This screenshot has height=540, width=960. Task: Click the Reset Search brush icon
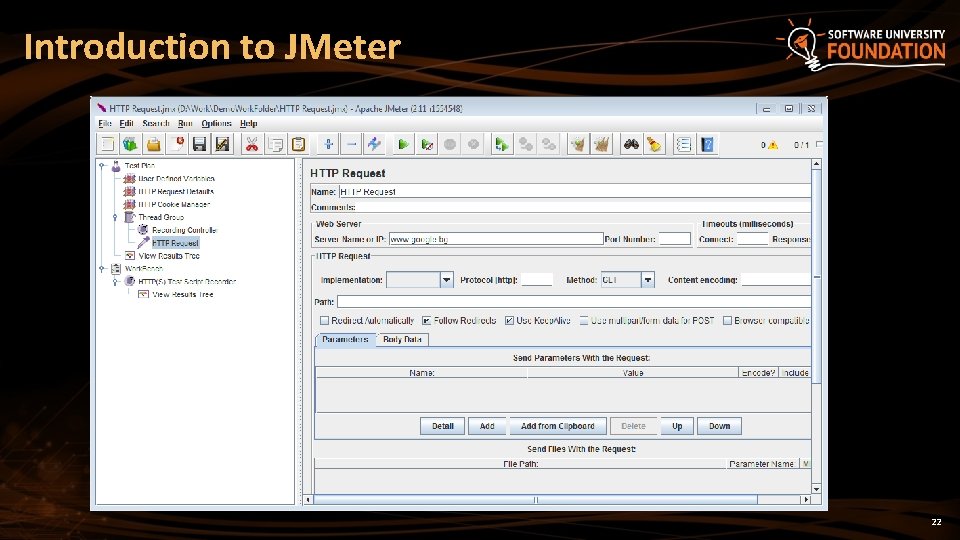pos(654,144)
